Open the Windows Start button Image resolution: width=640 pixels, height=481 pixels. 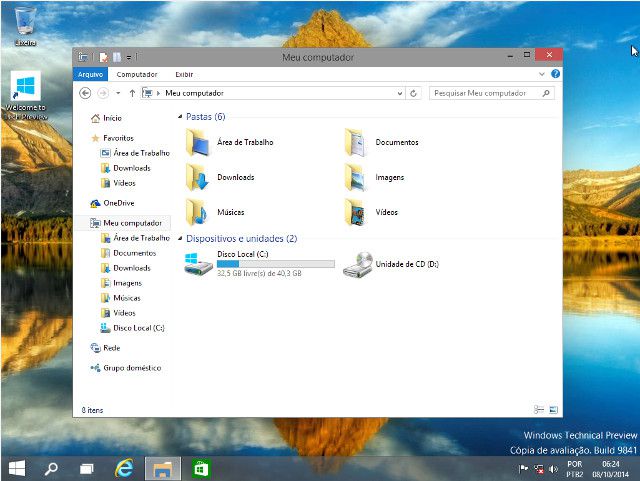(17, 468)
